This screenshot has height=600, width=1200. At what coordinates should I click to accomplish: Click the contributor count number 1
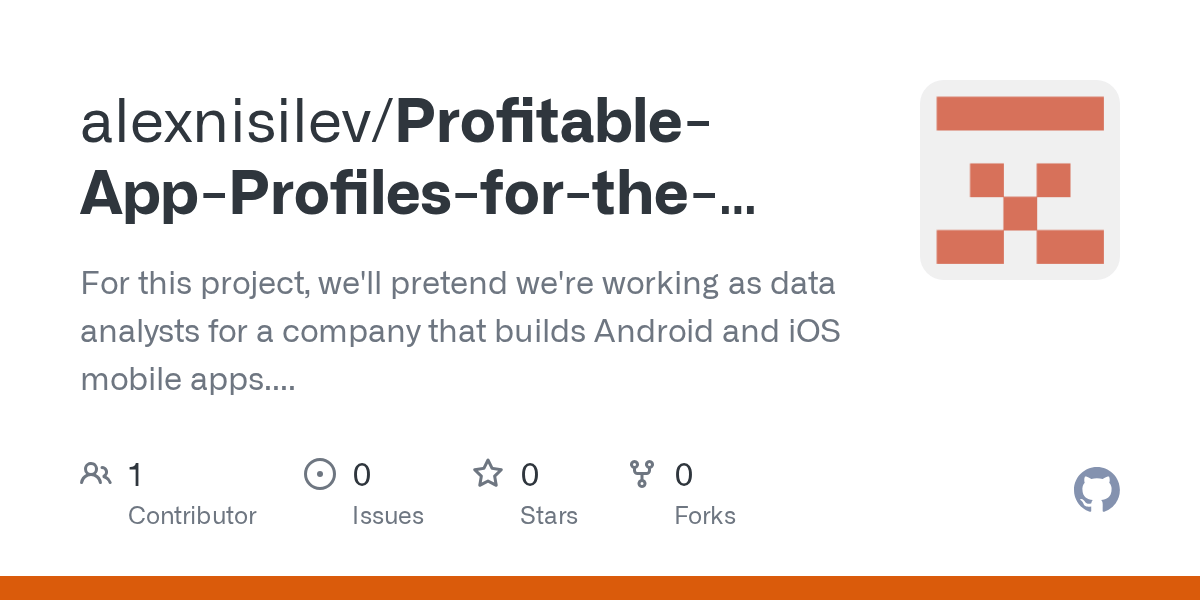135,474
